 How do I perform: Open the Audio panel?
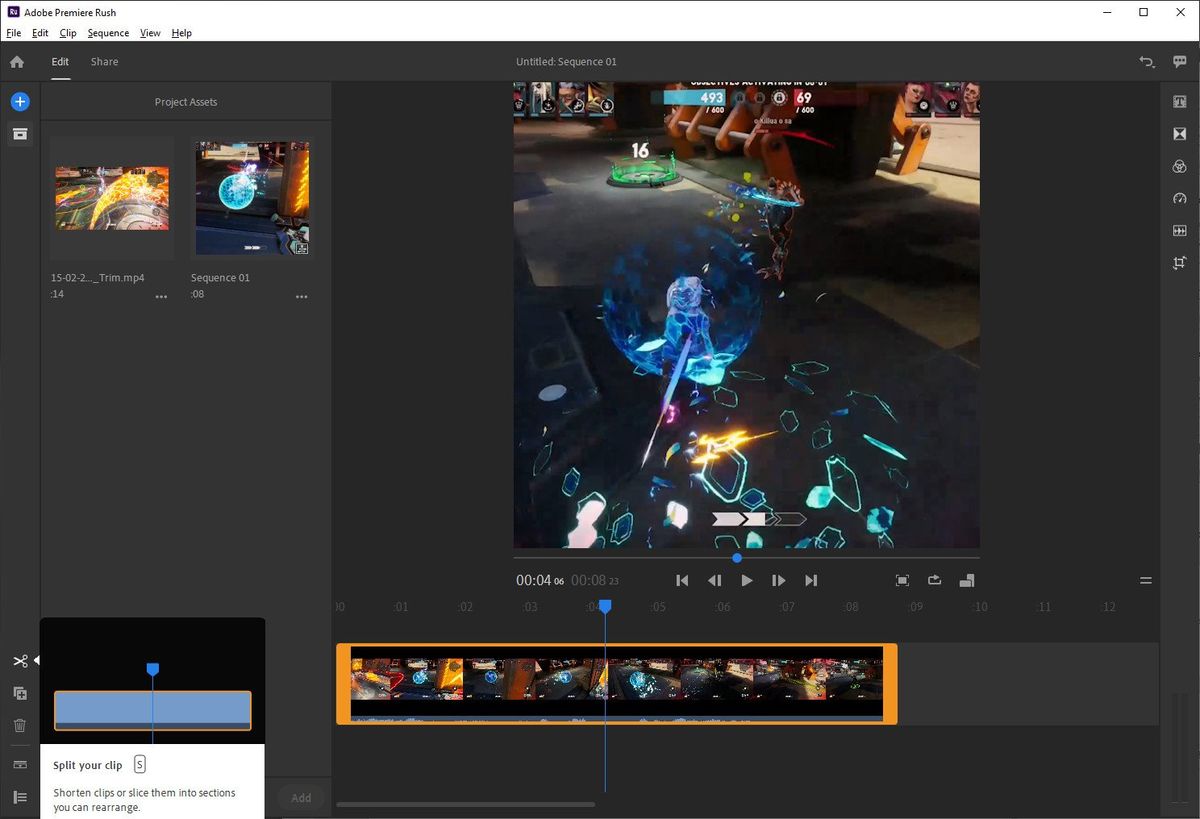click(1179, 230)
